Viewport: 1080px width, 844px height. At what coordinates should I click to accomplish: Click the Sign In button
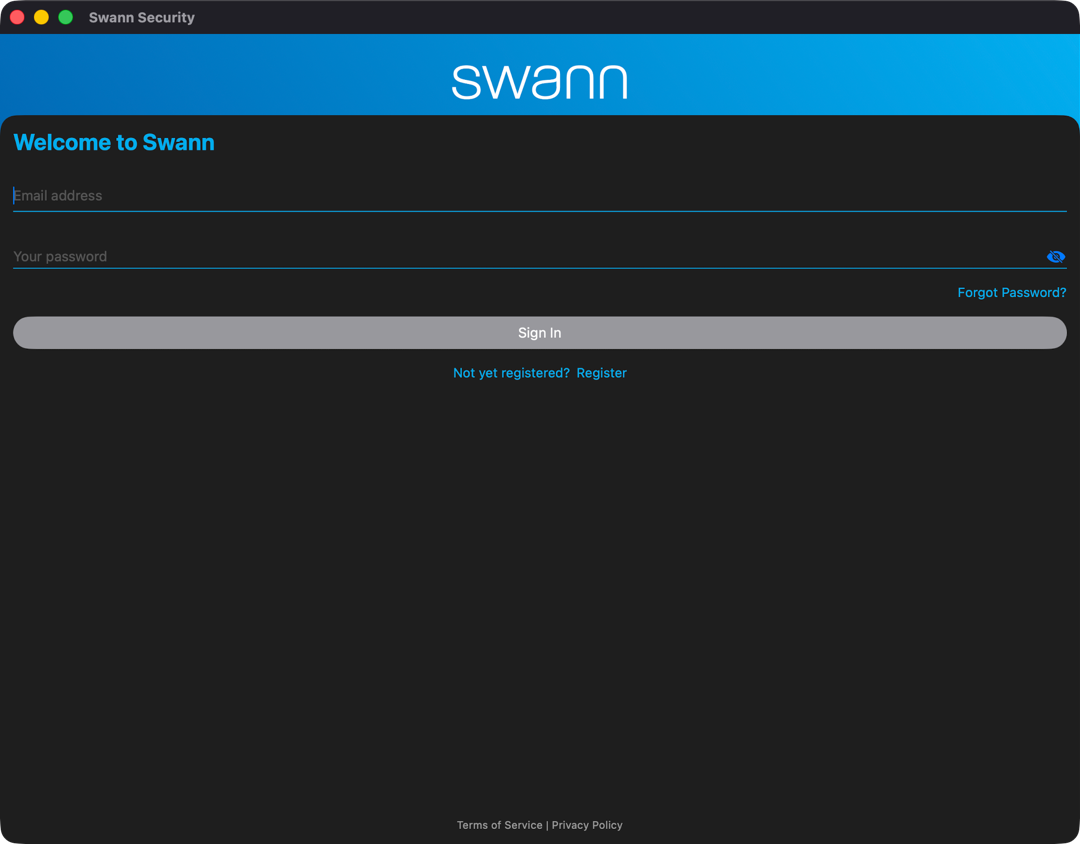click(539, 333)
